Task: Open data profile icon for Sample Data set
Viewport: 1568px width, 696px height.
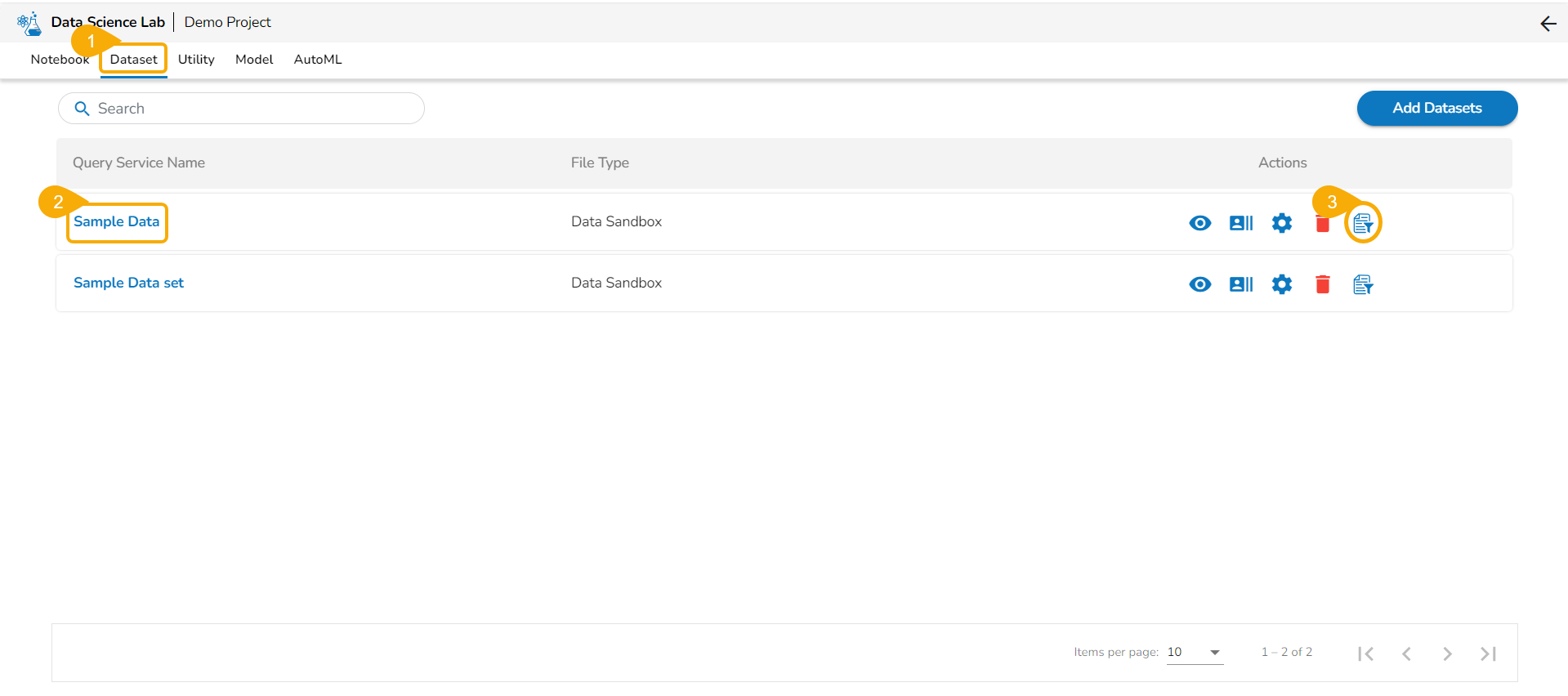Action: [1240, 284]
